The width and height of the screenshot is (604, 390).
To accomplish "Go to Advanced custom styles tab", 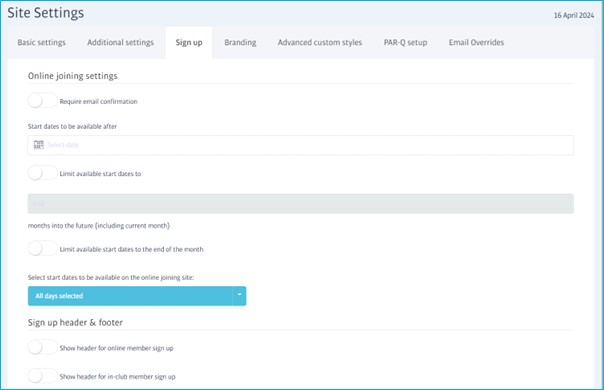I will coord(320,42).
